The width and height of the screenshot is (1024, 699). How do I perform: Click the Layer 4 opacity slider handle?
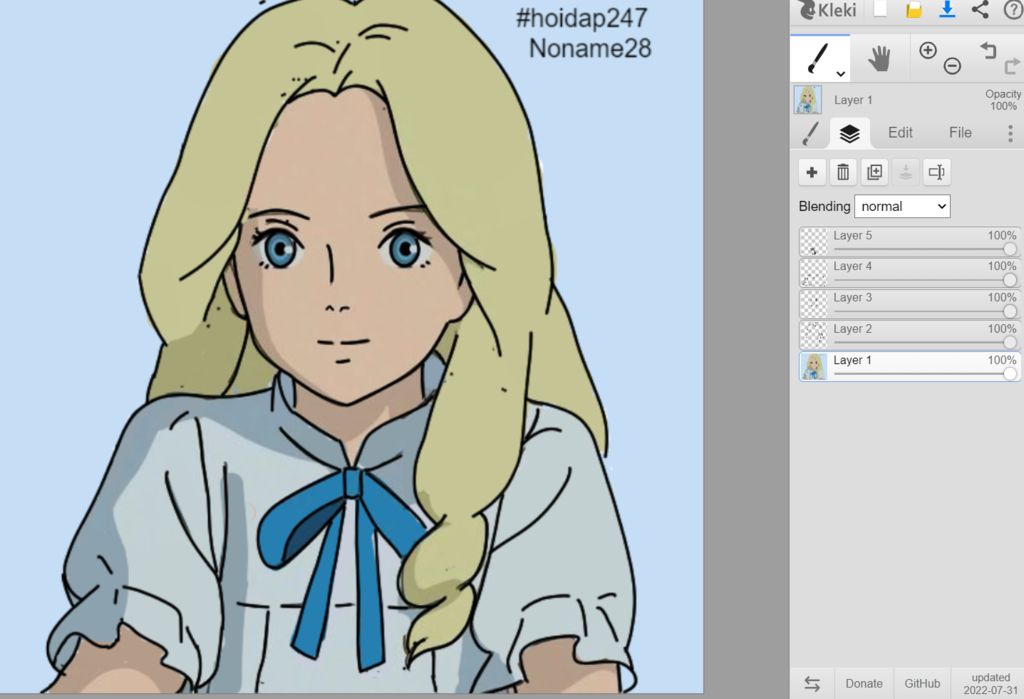tap(1010, 280)
